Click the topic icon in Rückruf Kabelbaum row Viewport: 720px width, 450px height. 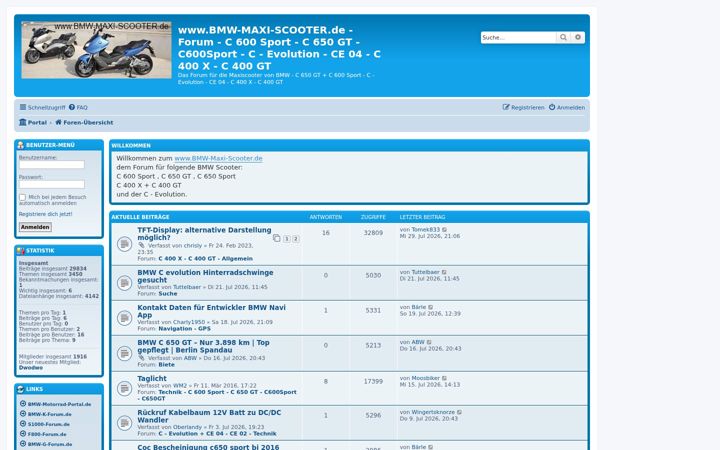124,423
